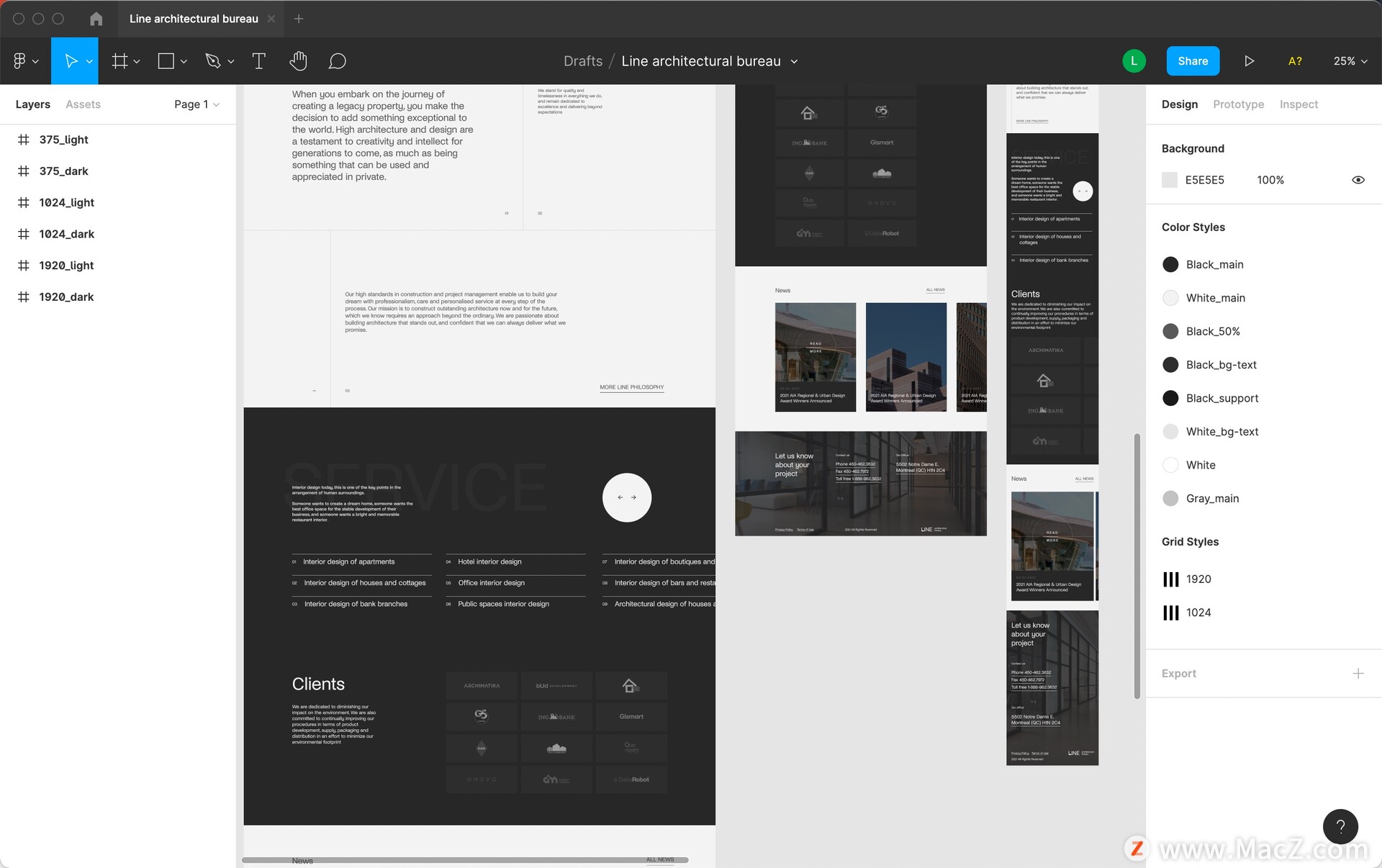Select the Frame tool
1382x868 pixels.
coord(119,61)
